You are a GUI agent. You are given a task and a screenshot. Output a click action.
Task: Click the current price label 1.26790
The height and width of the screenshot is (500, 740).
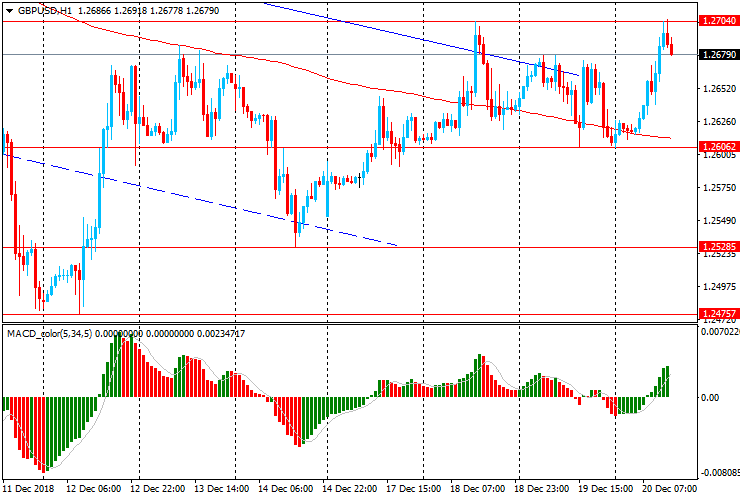tap(718, 55)
